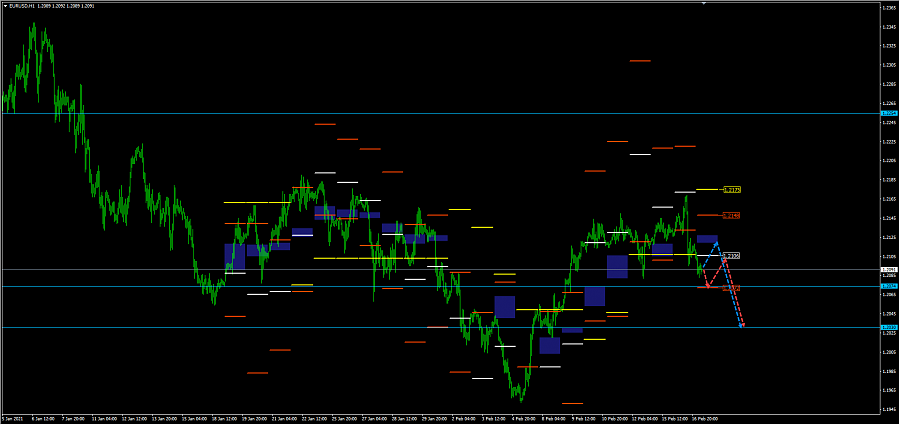Click the 1.2165 price scale label

point(890,199)
